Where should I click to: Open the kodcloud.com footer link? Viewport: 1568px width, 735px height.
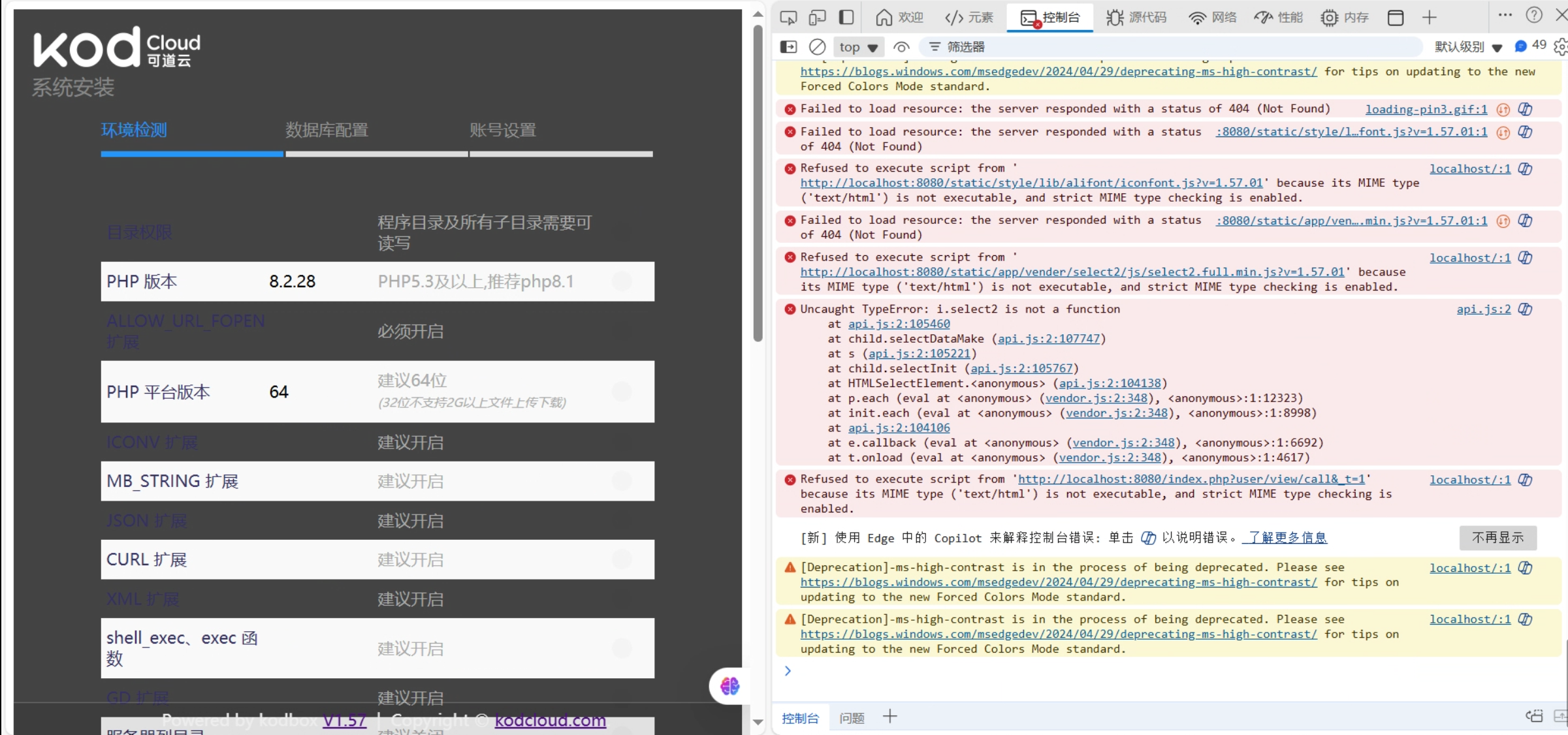(x=551, y=720)
